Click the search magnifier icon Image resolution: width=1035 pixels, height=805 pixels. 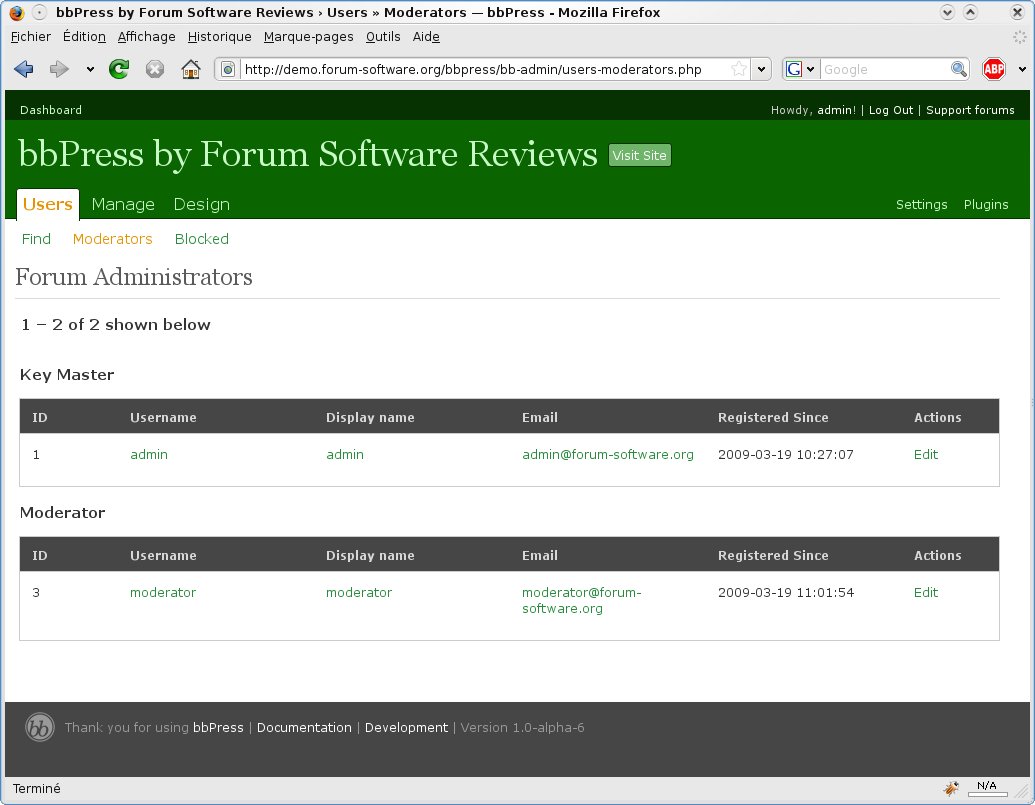coord(958,69)
